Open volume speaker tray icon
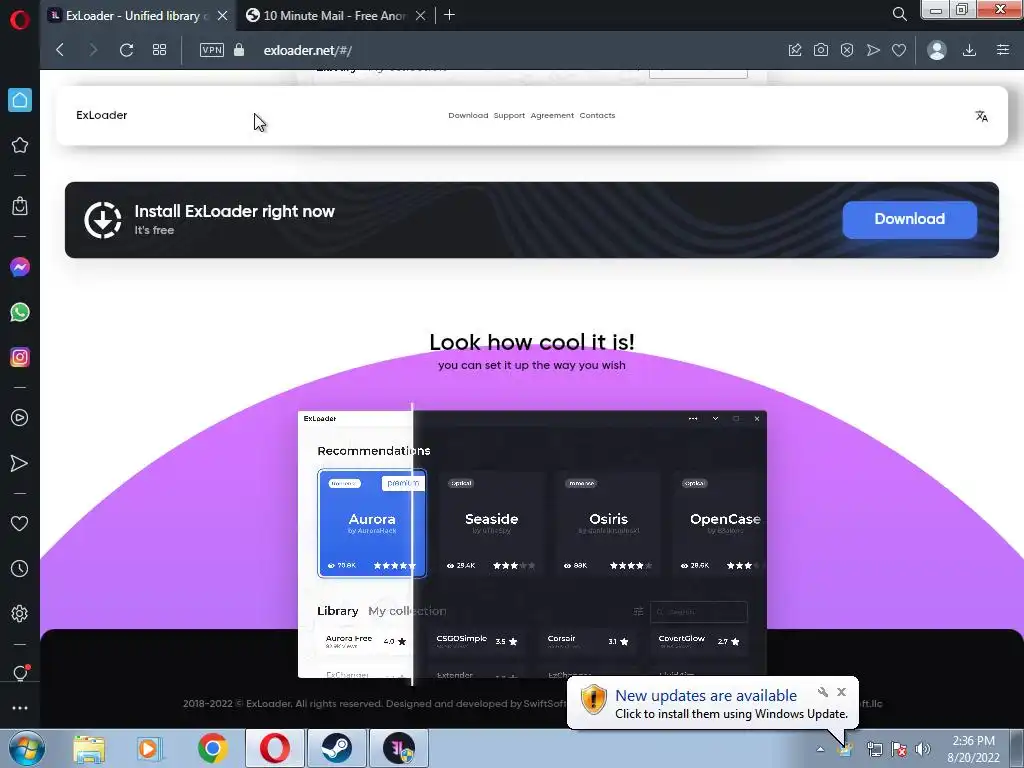The image size is (1024, 768). click(x=922, y=749)
